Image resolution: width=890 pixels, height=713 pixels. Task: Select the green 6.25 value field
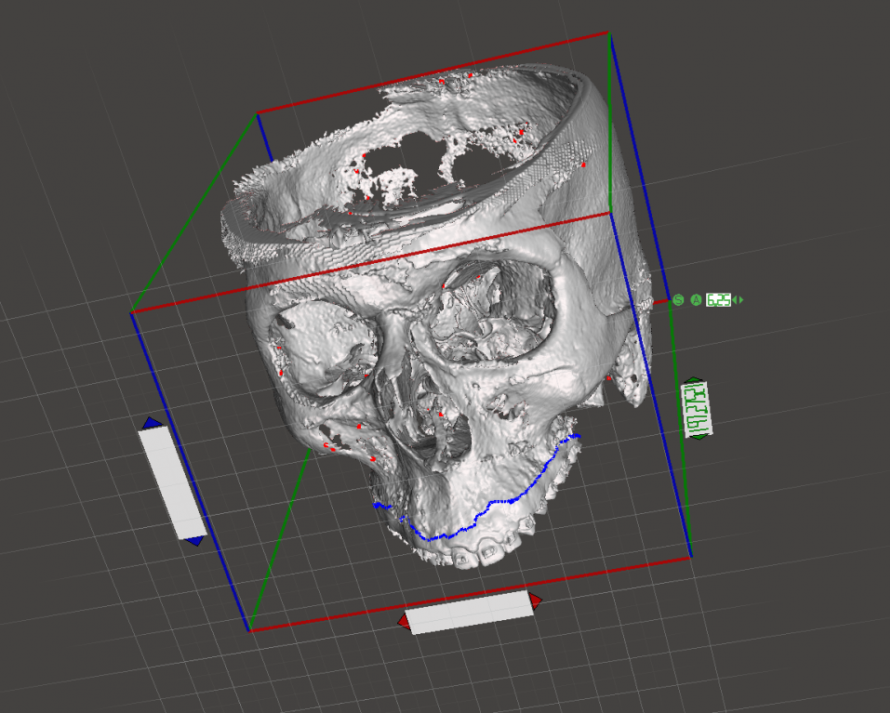718,300
